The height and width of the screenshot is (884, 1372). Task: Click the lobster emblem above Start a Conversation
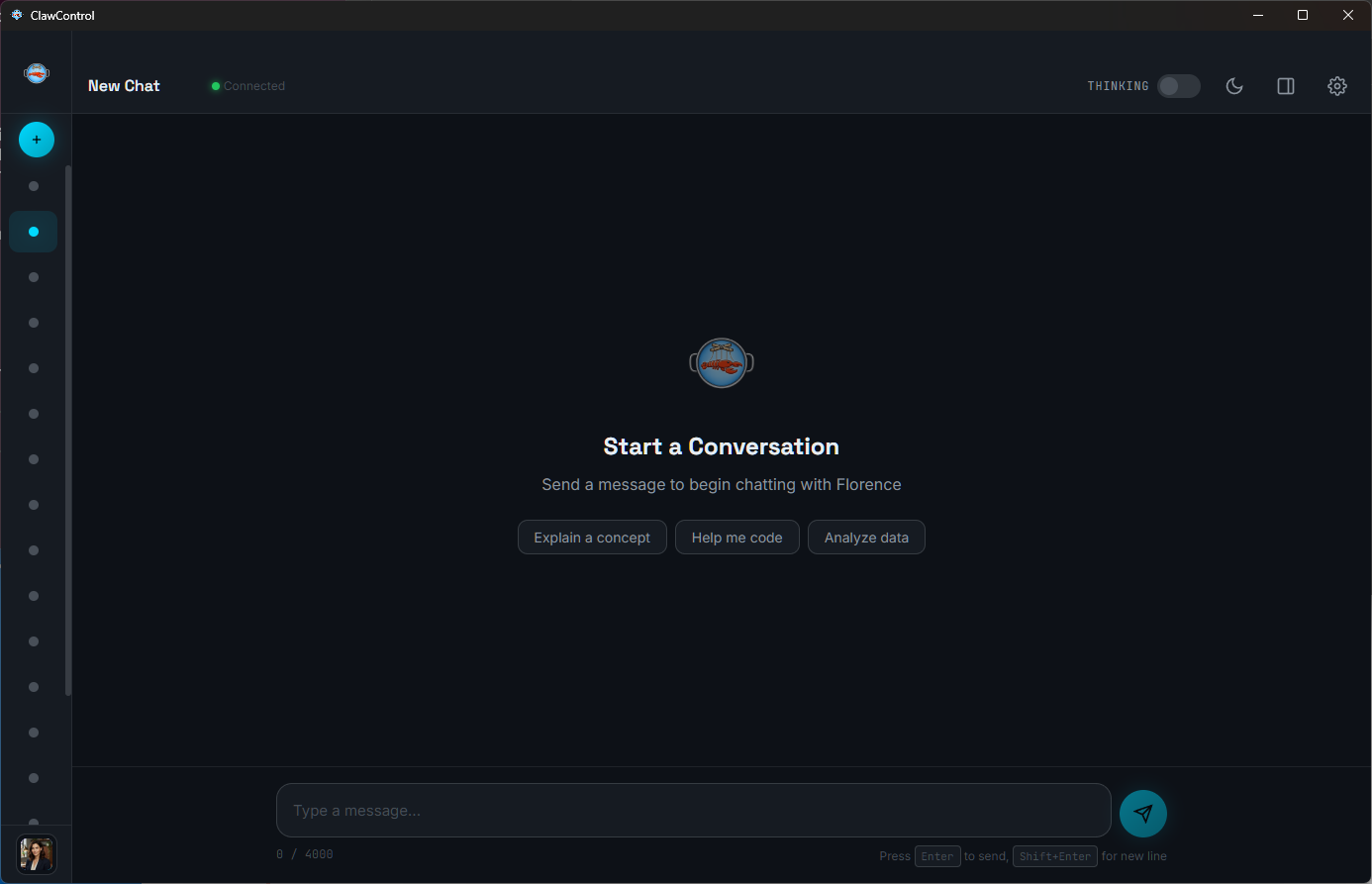(x=721, y=362)
